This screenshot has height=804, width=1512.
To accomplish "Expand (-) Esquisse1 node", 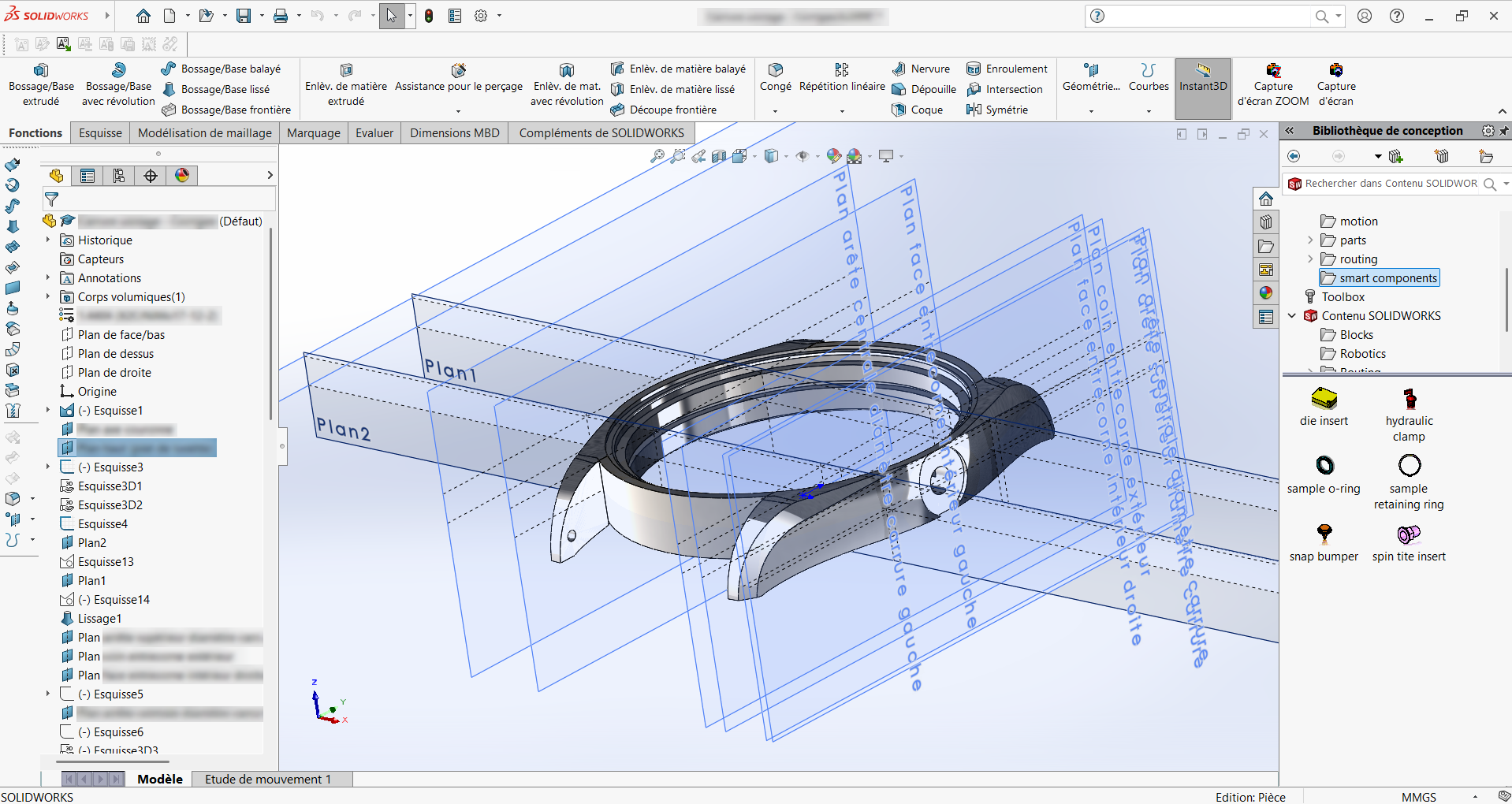I will point(48,410).
